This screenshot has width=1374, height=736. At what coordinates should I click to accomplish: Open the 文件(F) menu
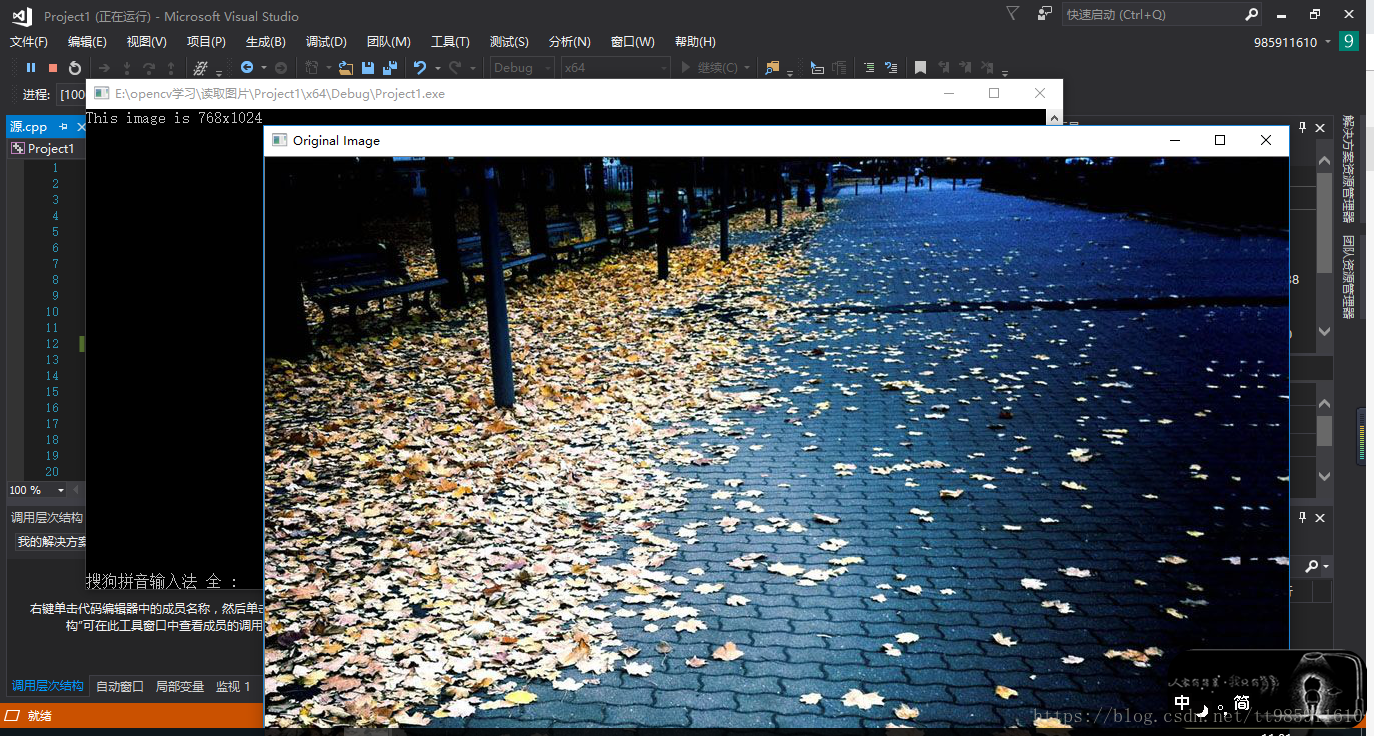(x=29, y=42)
